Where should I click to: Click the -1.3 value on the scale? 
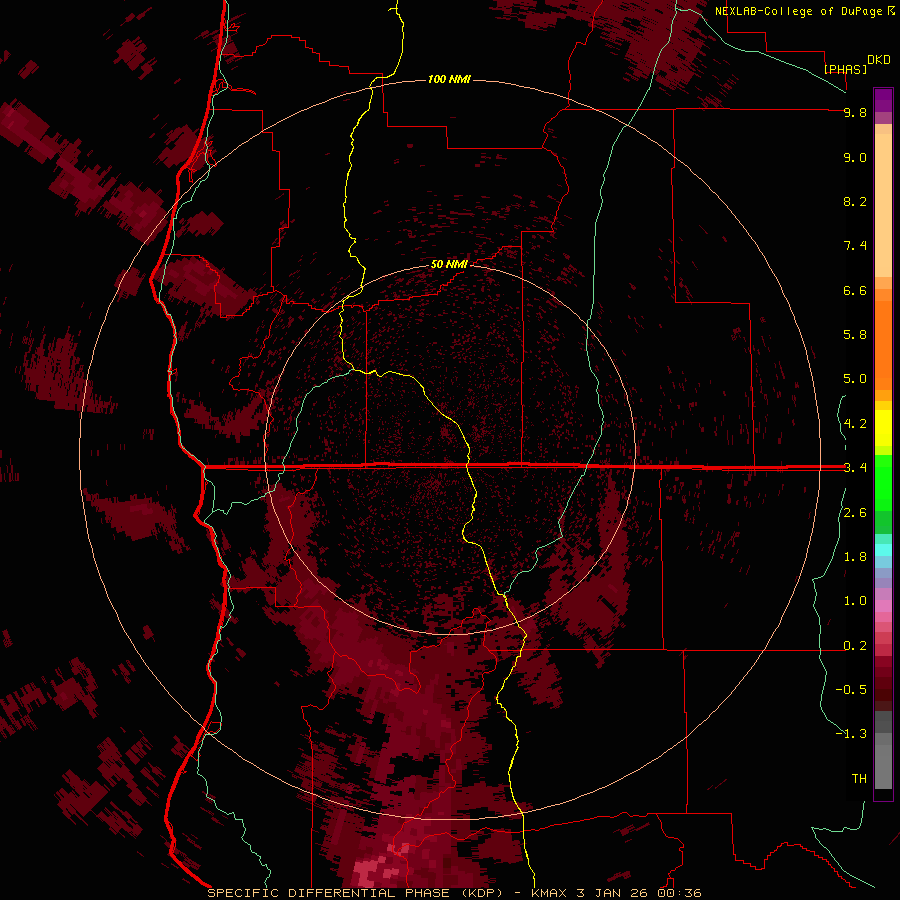851,734
